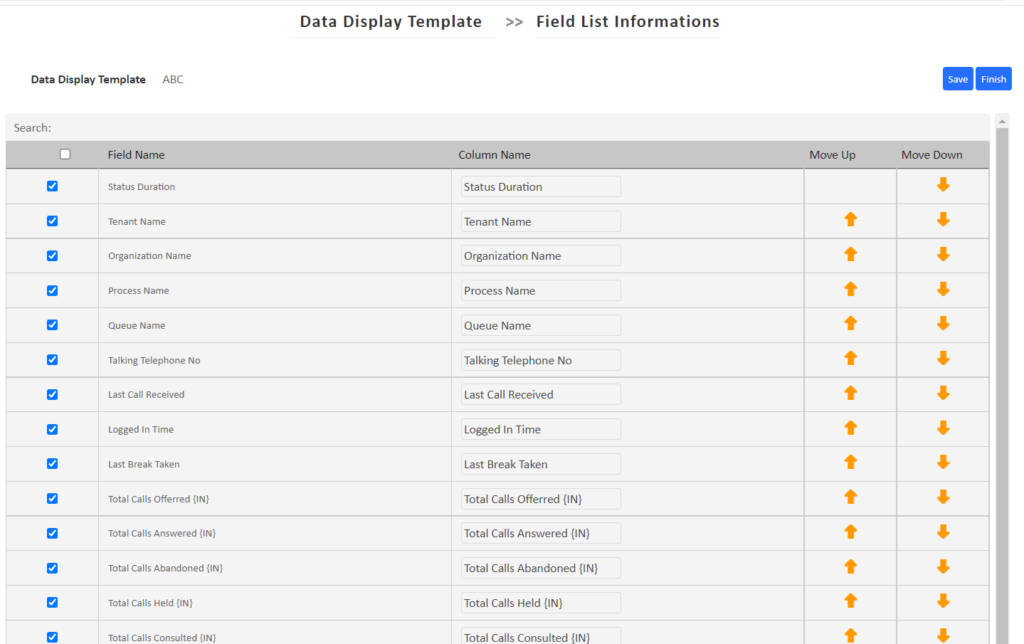Open the Data Display Template page
Screen dimensions: 1024x644
[x=390, y=21]
